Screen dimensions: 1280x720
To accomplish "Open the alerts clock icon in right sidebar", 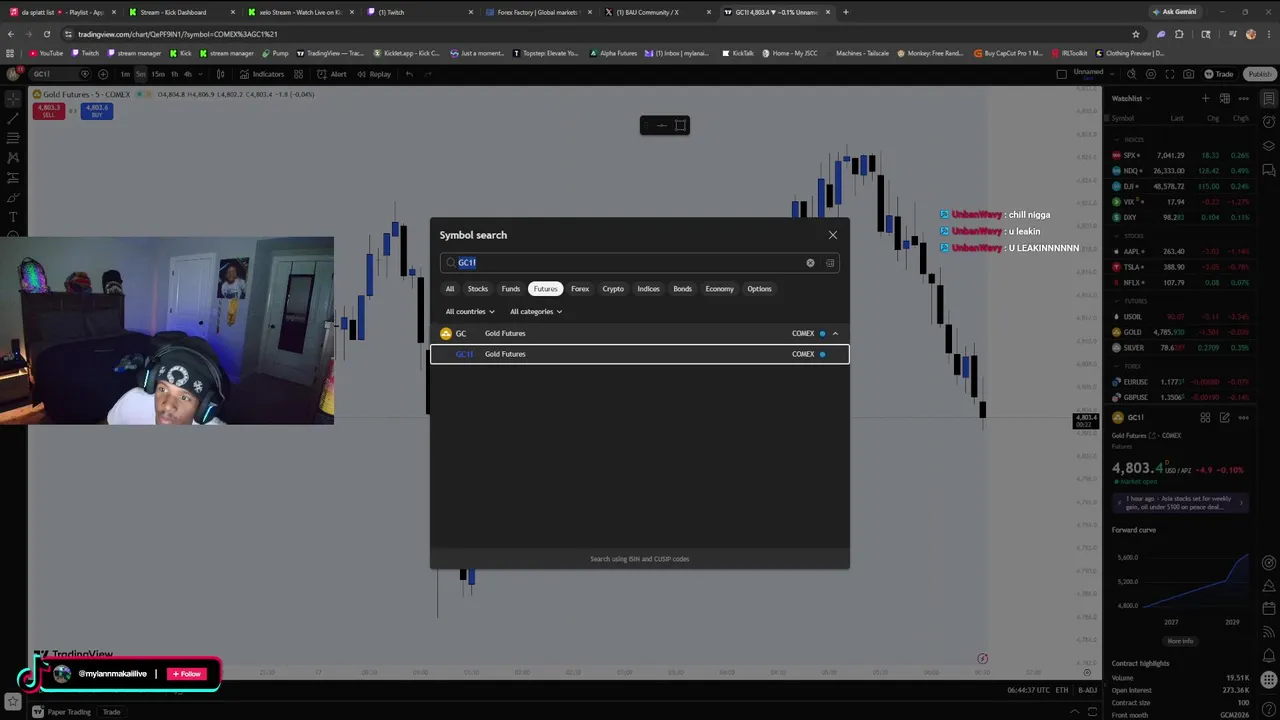I will pos(1268,121).
